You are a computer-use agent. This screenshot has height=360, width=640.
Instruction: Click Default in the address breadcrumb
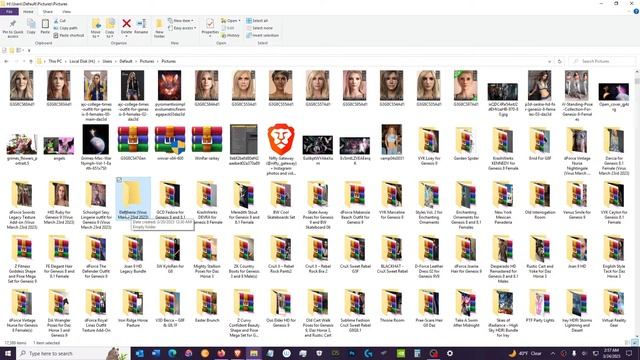(x=126, y=61)
